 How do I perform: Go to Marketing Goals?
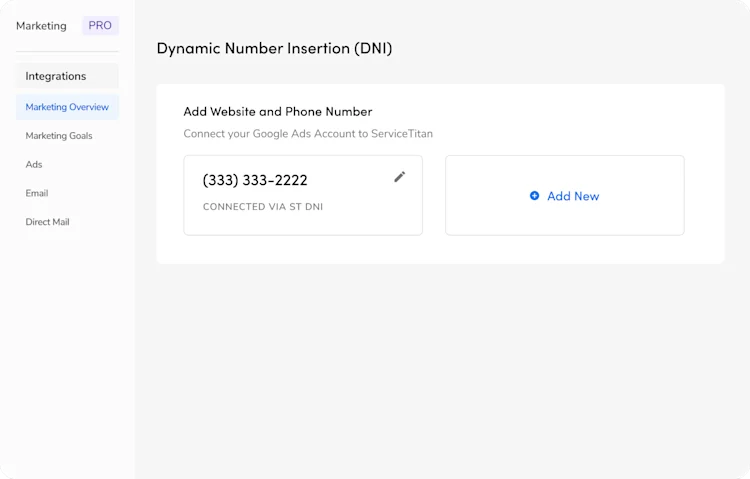tap(59, 136)
